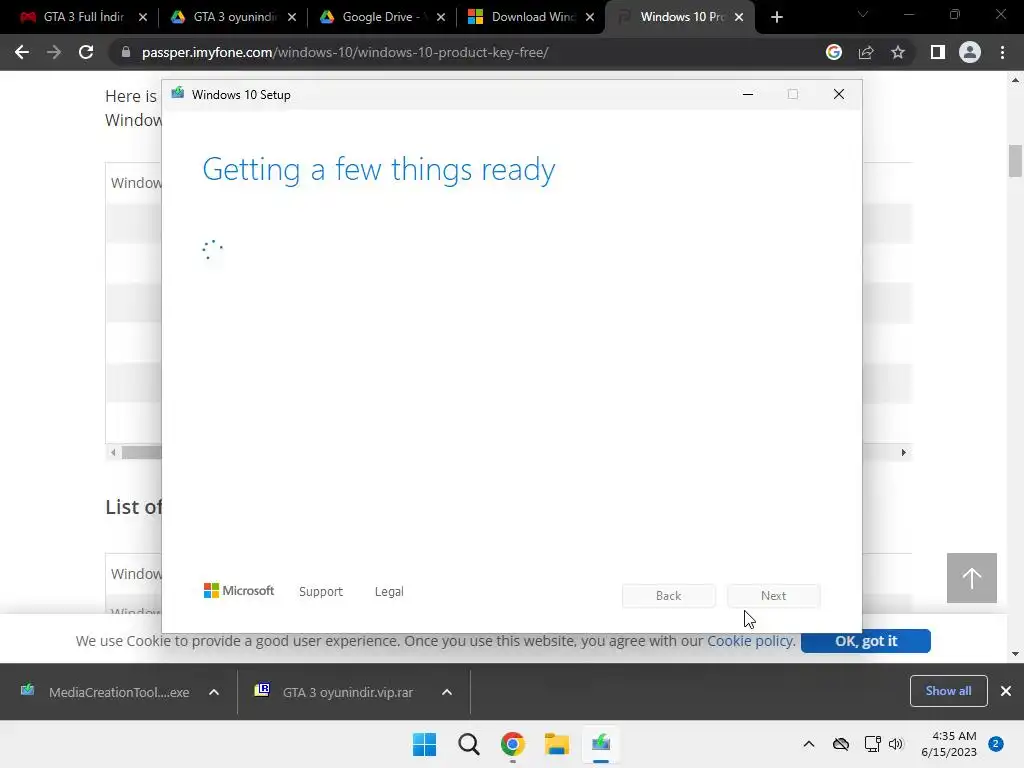Open Chrome from the taskbar
1024x768 pixels.
pos(513,744)
